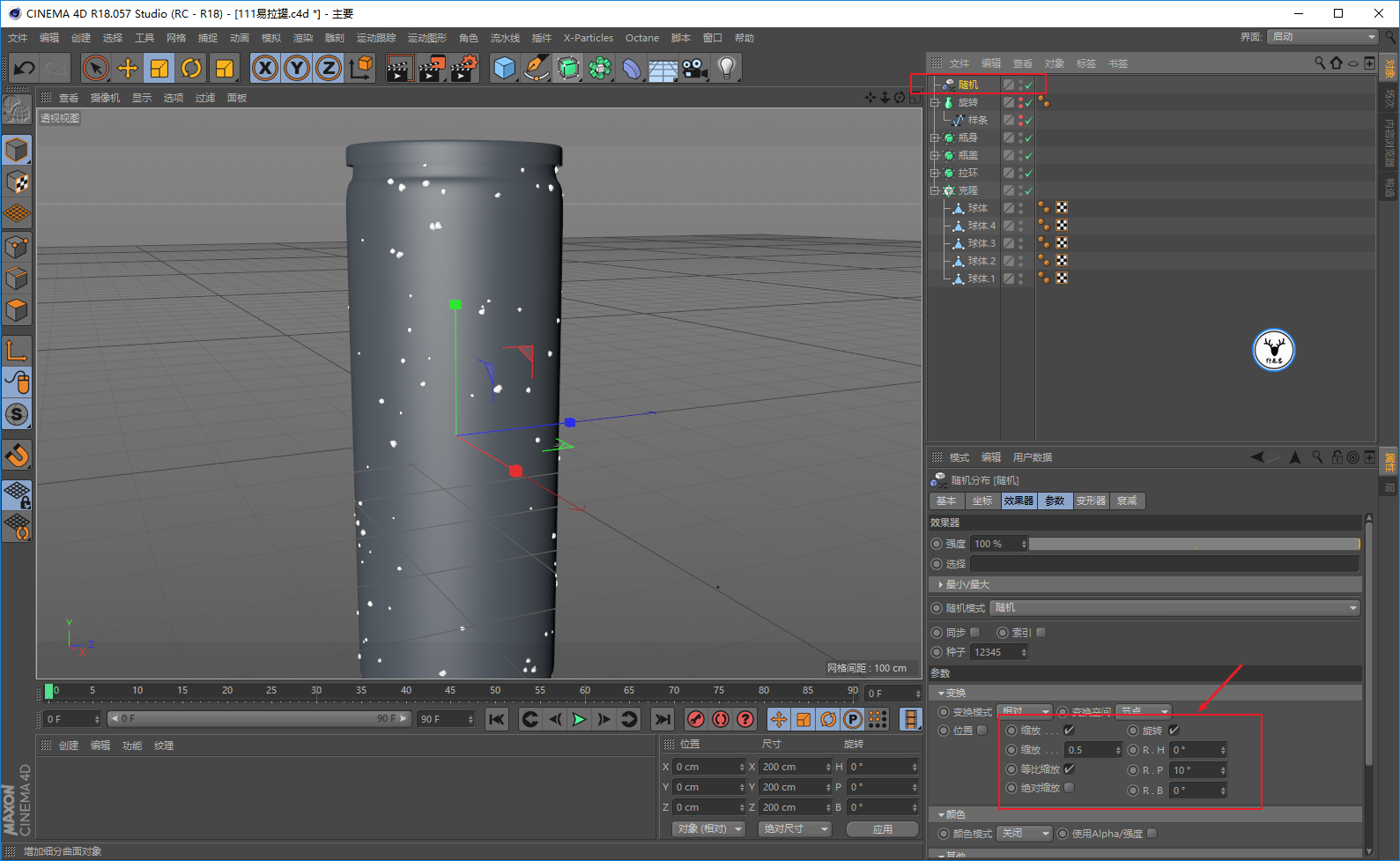Open the X-Particles menu

588,38
